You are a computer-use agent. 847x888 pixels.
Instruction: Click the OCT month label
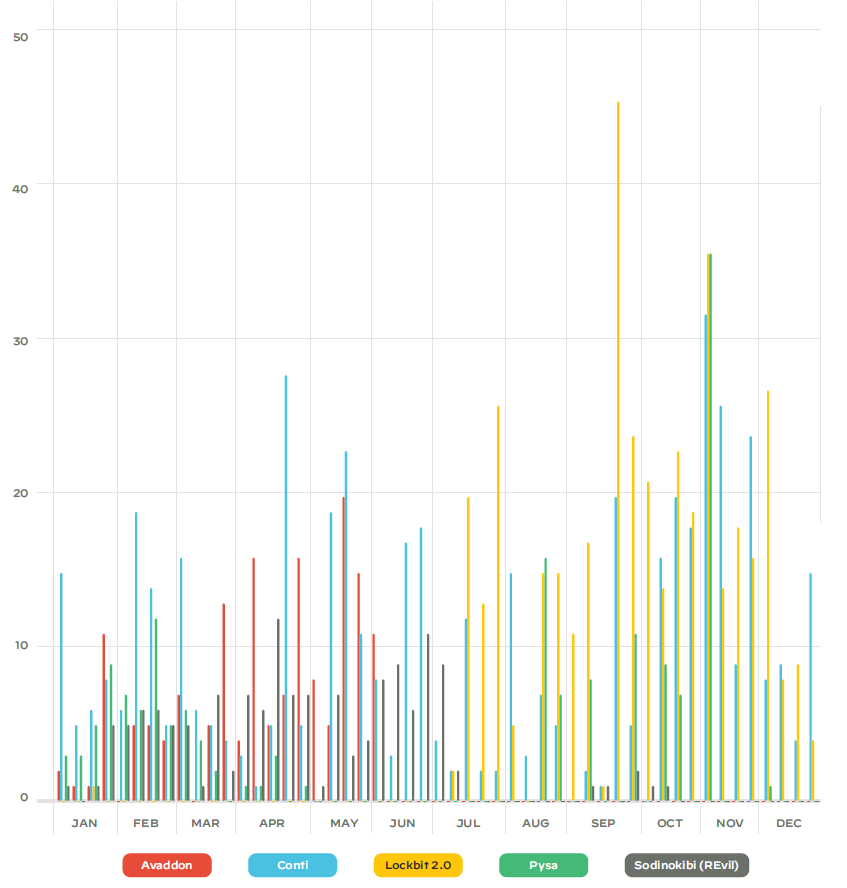670,823
